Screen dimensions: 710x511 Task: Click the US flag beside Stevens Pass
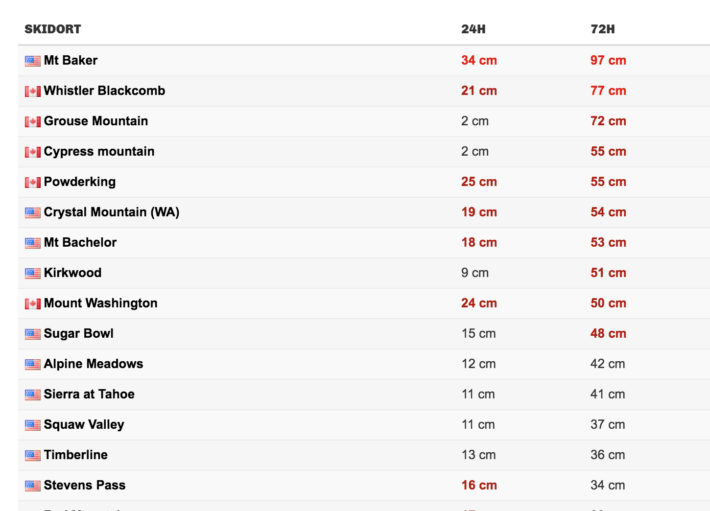coord(33,486)
